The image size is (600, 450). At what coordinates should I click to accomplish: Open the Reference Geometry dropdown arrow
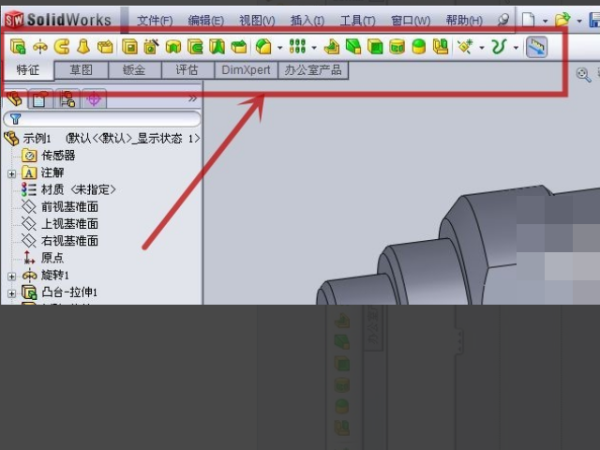pyautogui.click(x=482, y=48)
